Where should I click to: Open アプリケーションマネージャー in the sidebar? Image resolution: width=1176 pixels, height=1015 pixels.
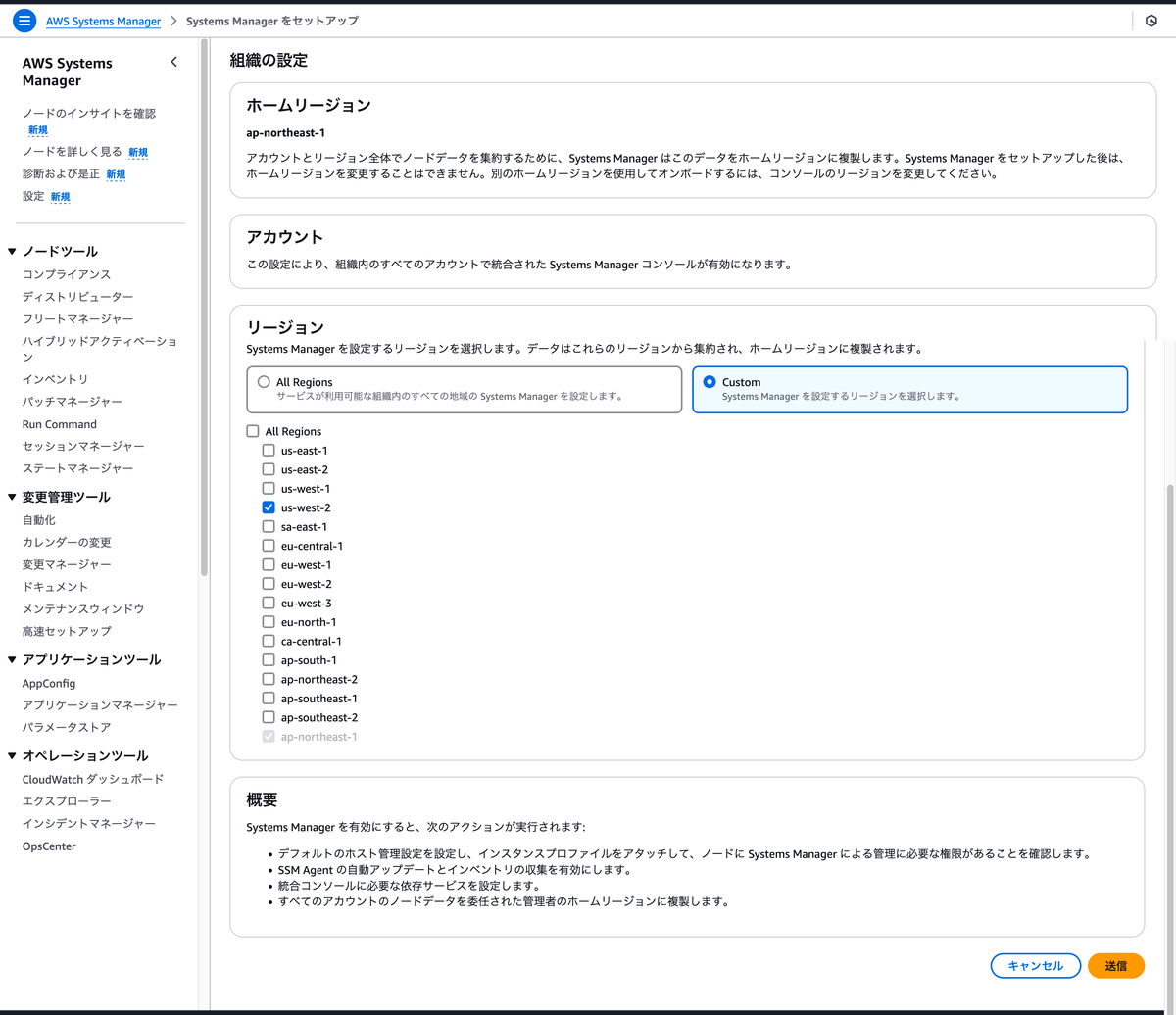(x=100, y=704)
